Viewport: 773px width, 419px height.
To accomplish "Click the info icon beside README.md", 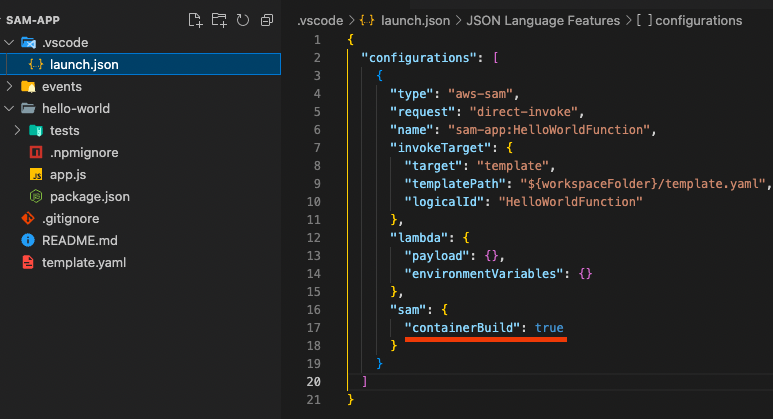I will (x=28, y=240).
